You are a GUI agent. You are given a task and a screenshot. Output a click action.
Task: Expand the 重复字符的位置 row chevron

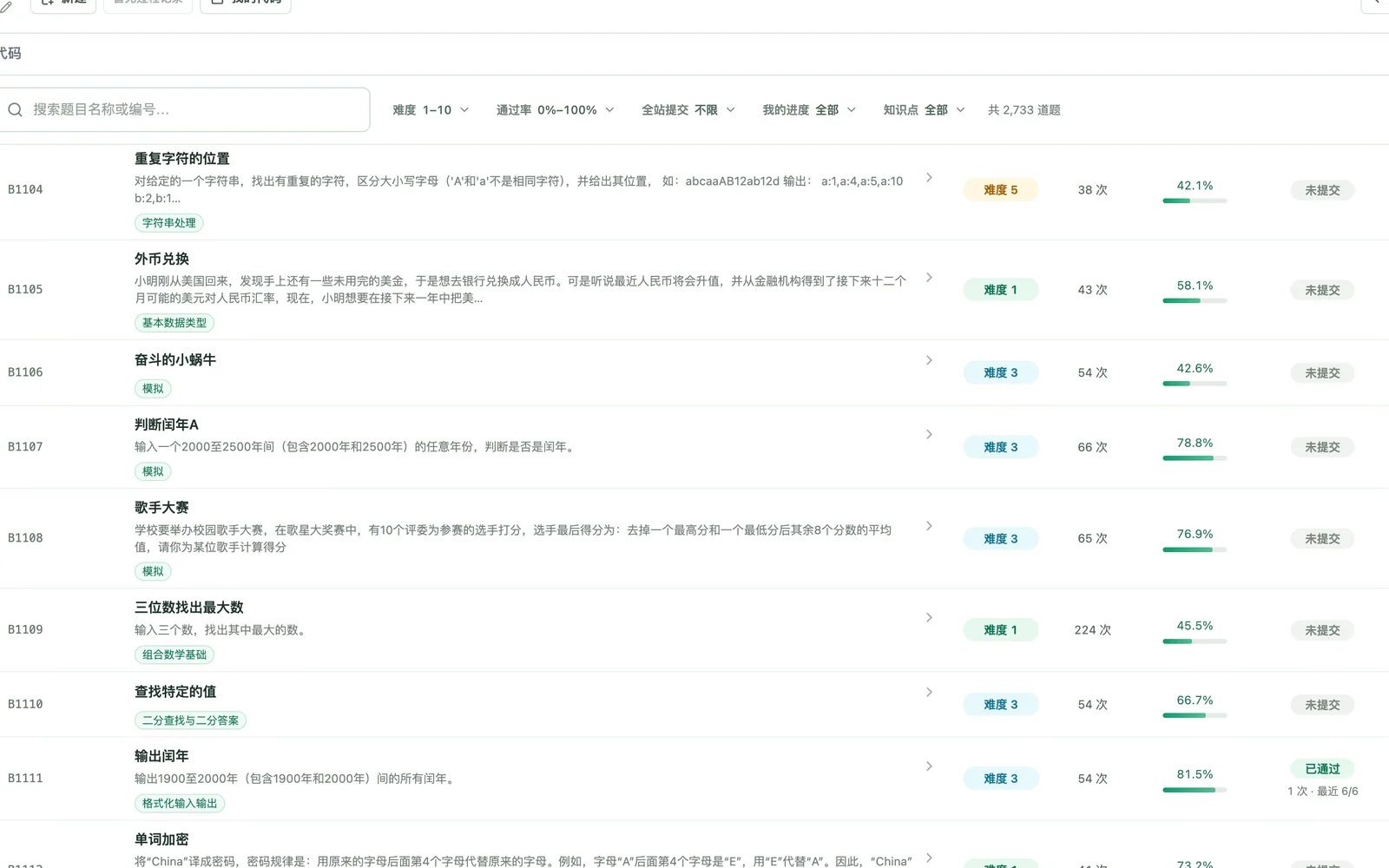pyautogui.click(x=929, y=178)
